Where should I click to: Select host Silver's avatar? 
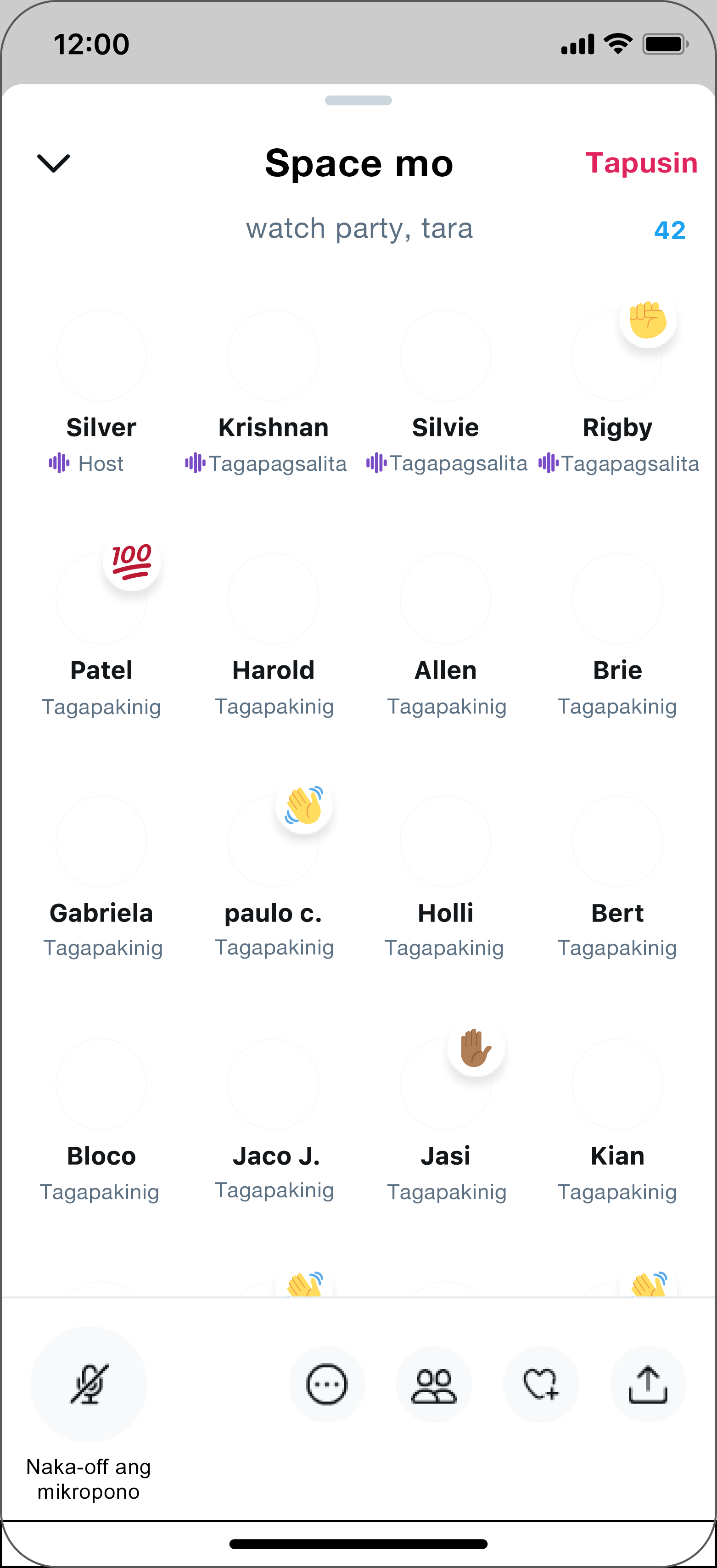pos(101,356)
